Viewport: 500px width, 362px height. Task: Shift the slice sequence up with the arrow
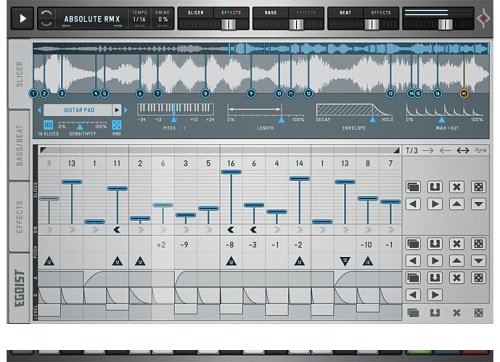pos(457,204)
